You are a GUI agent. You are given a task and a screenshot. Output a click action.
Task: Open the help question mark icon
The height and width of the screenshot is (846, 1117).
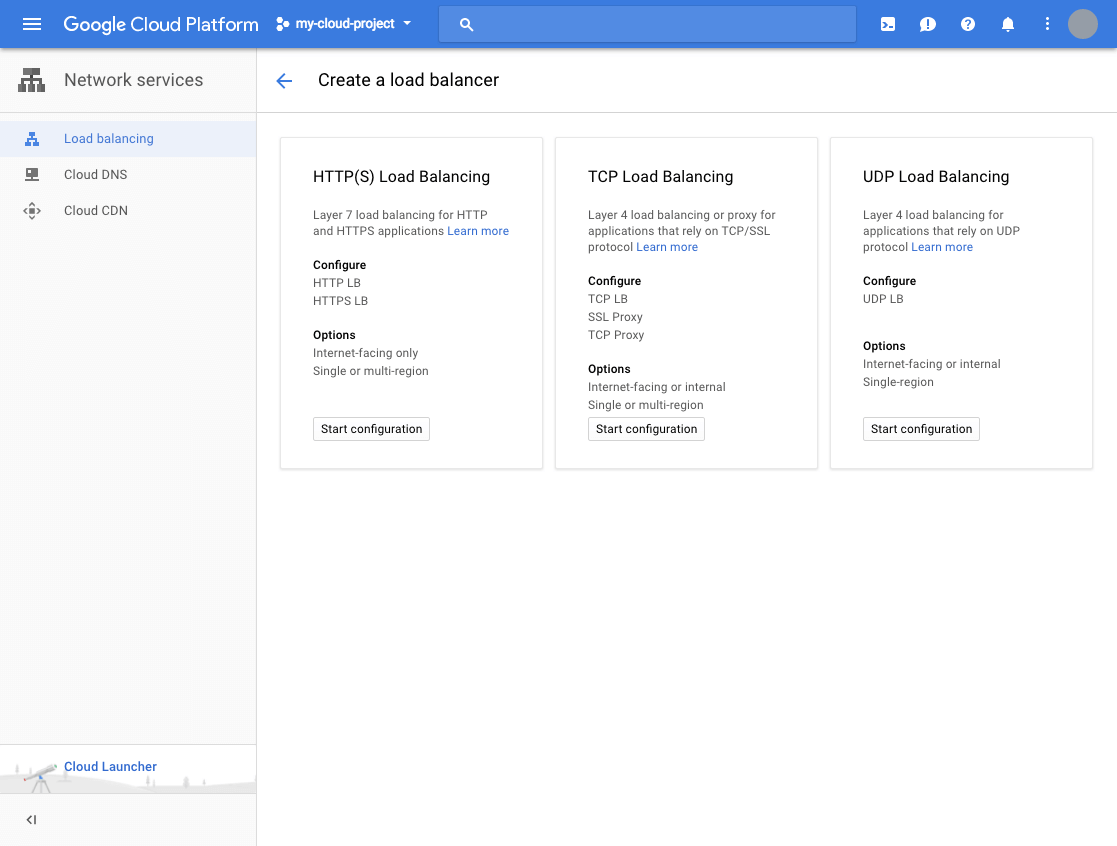click(967, 24)
